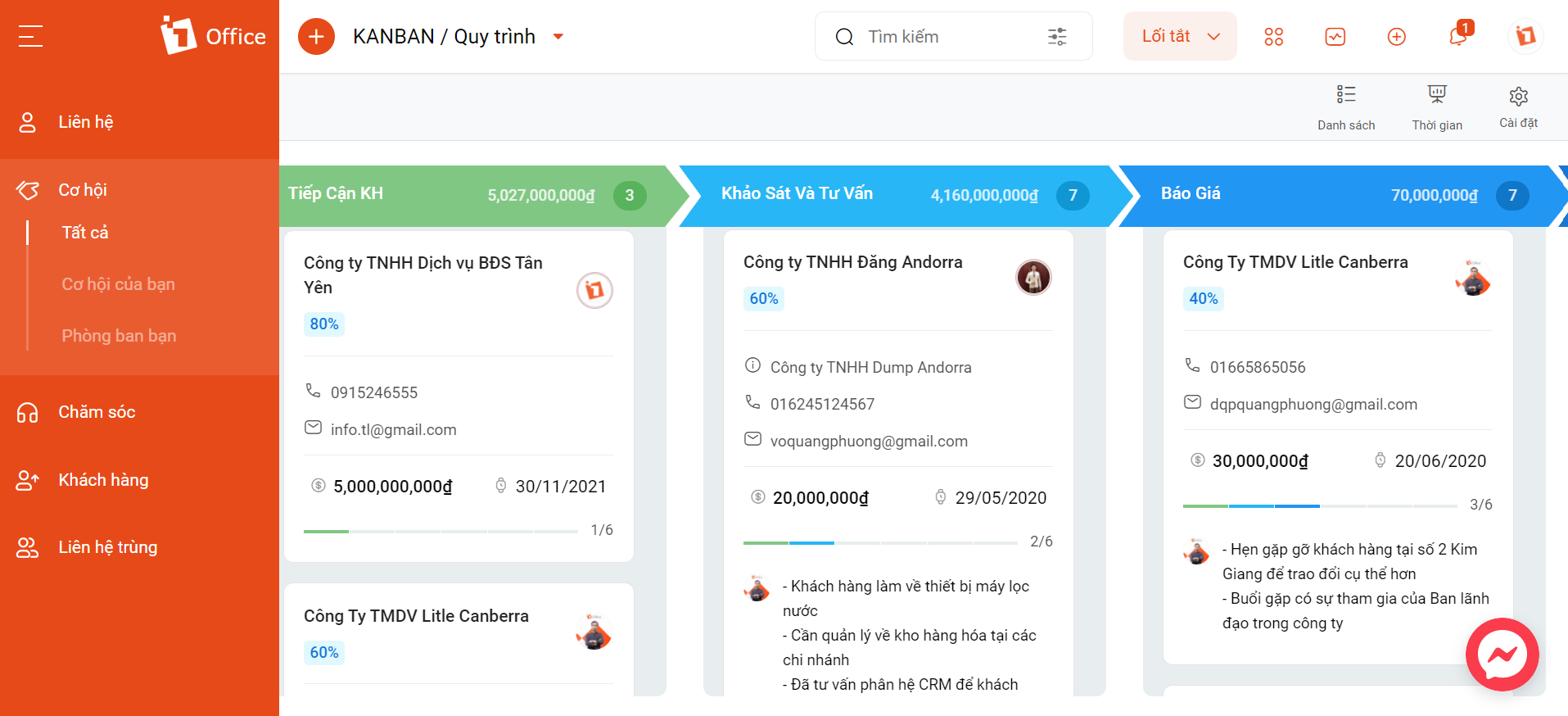Click phone number 016245124567
The image size is (1568, 716).
tap(822, 405)
